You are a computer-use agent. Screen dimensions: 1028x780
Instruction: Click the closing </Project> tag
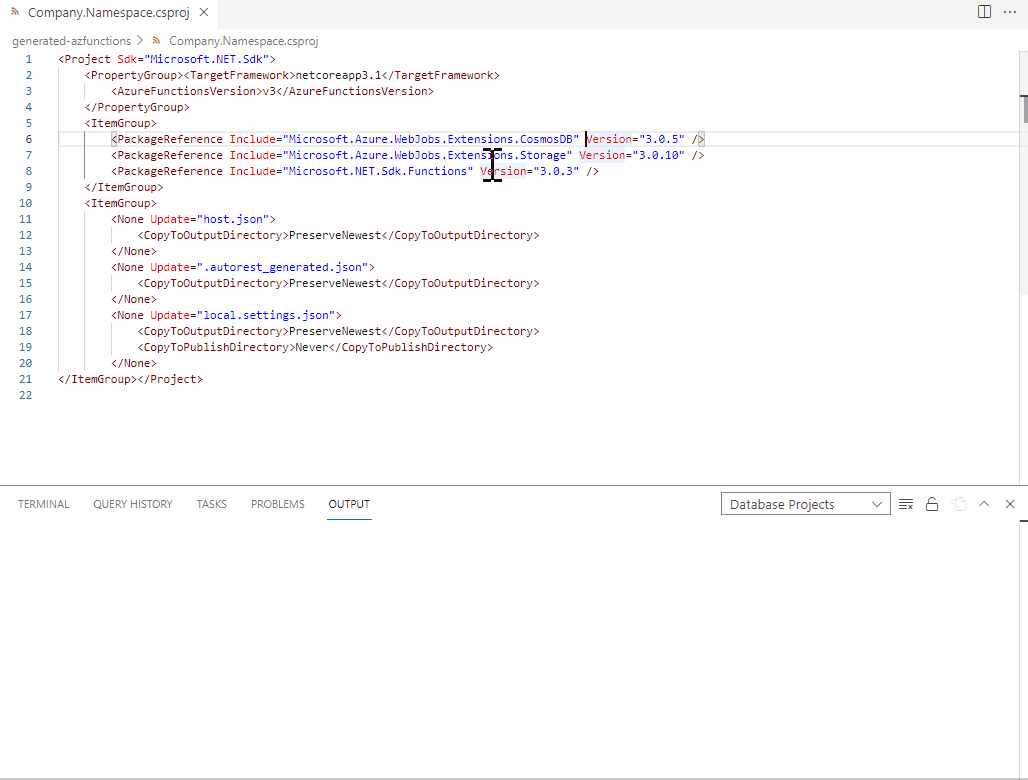[x=170, y=380]
